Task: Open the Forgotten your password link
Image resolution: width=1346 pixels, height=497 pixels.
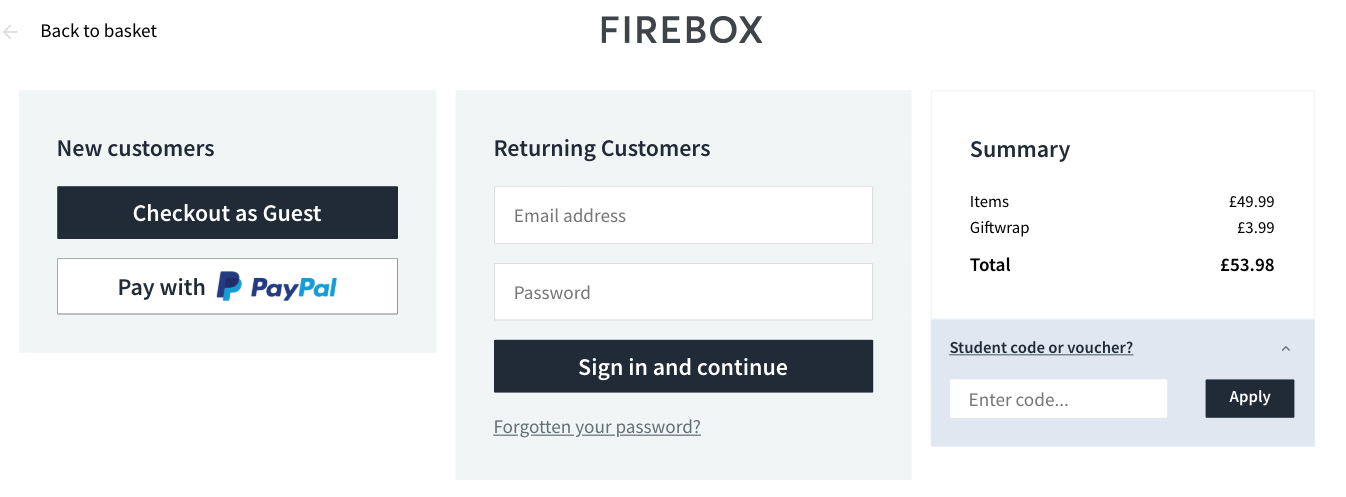Action: [597, 427]
